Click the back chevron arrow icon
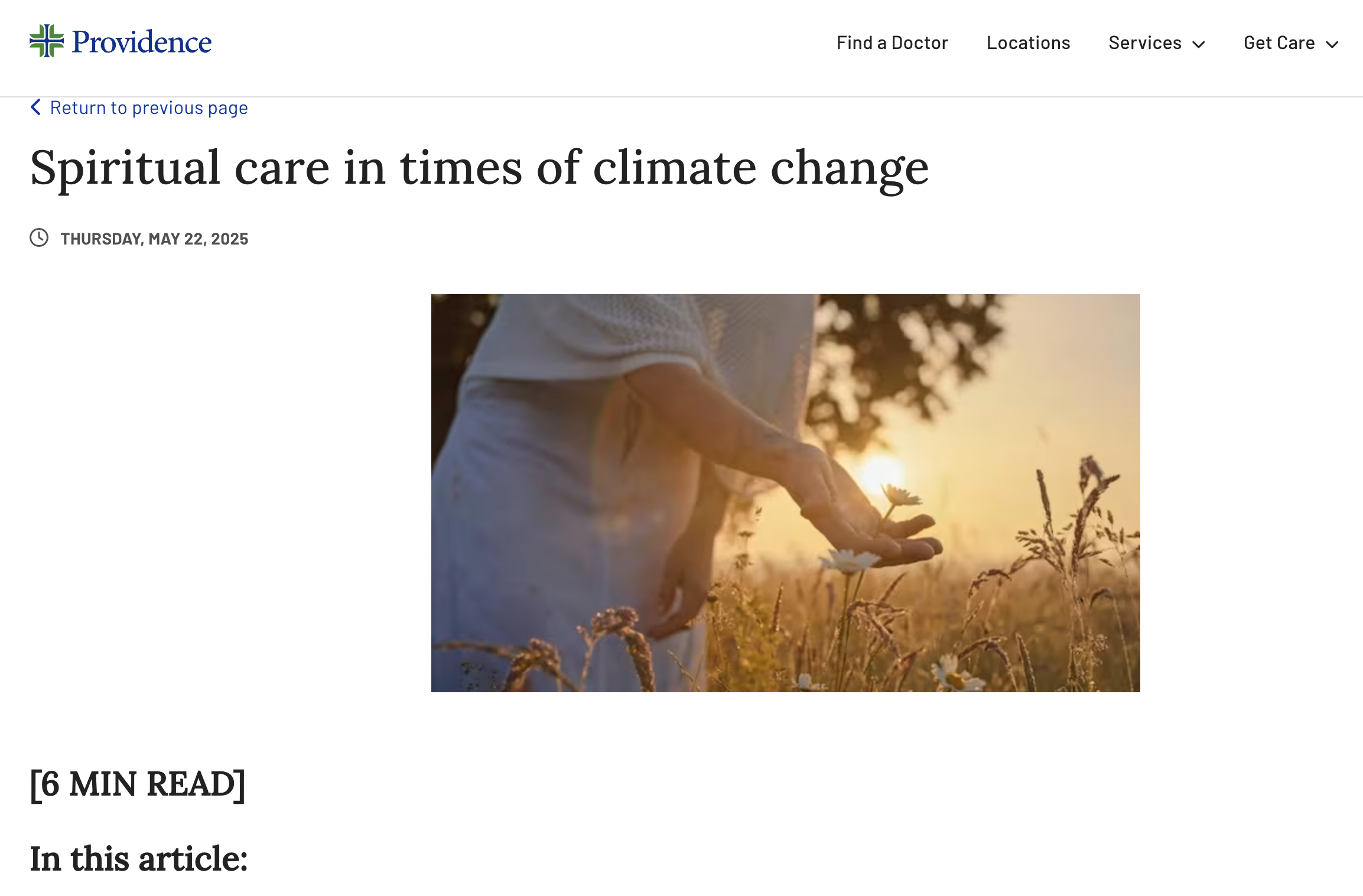Viewport: 1363px width, 896px height. click(36, 107)
